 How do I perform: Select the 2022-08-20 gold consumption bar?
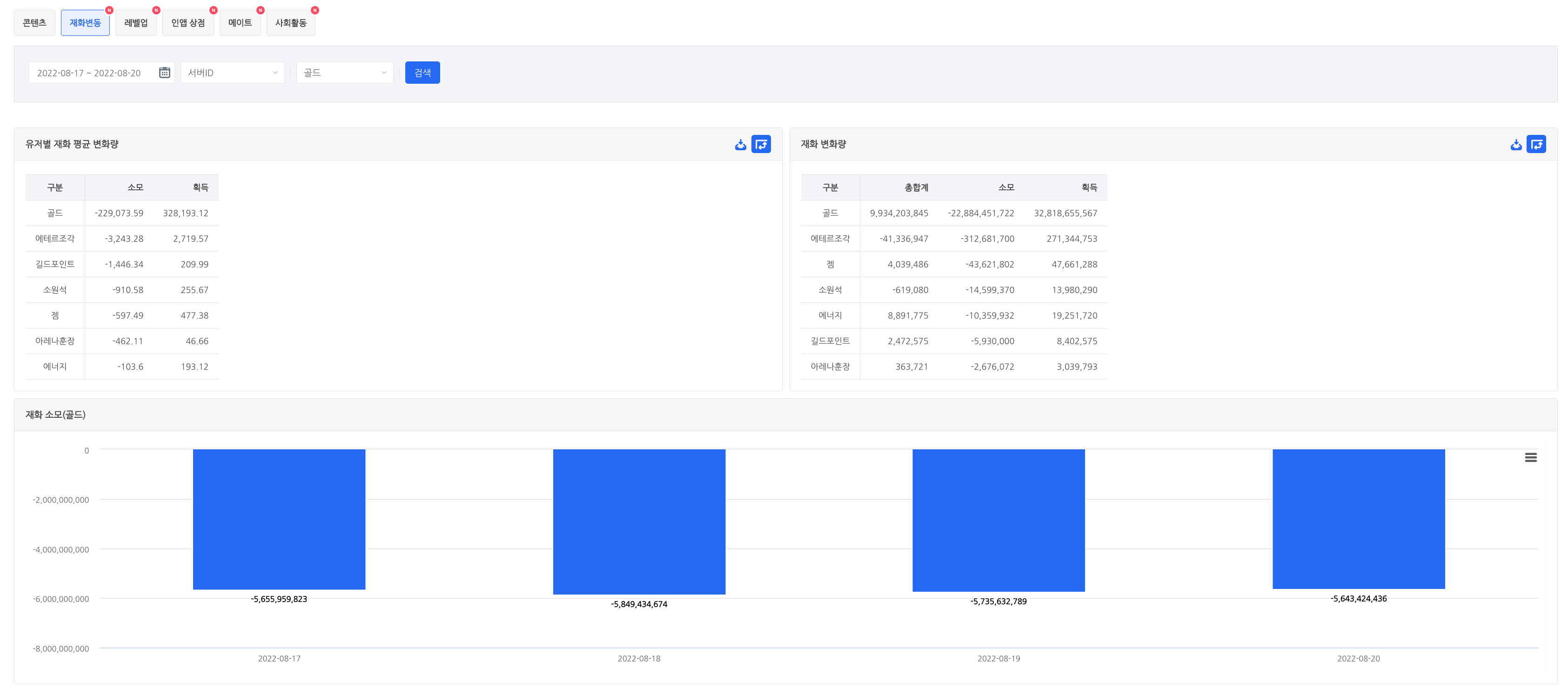pyautogui.click(x=1359, y=519)
